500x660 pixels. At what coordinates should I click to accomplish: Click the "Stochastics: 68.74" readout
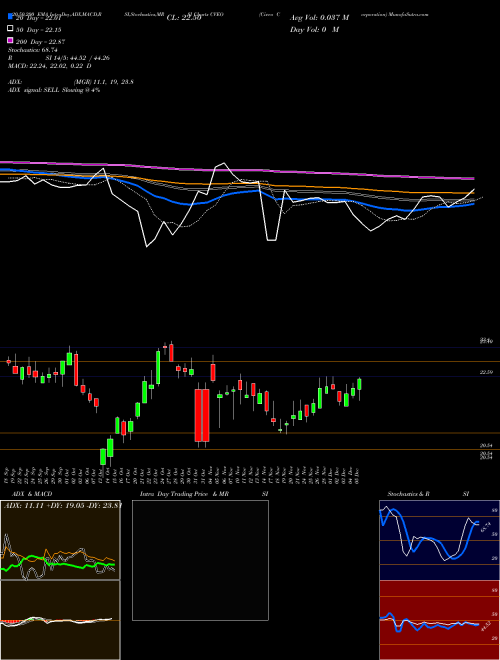pyautogui.click(x=32, y=50)
